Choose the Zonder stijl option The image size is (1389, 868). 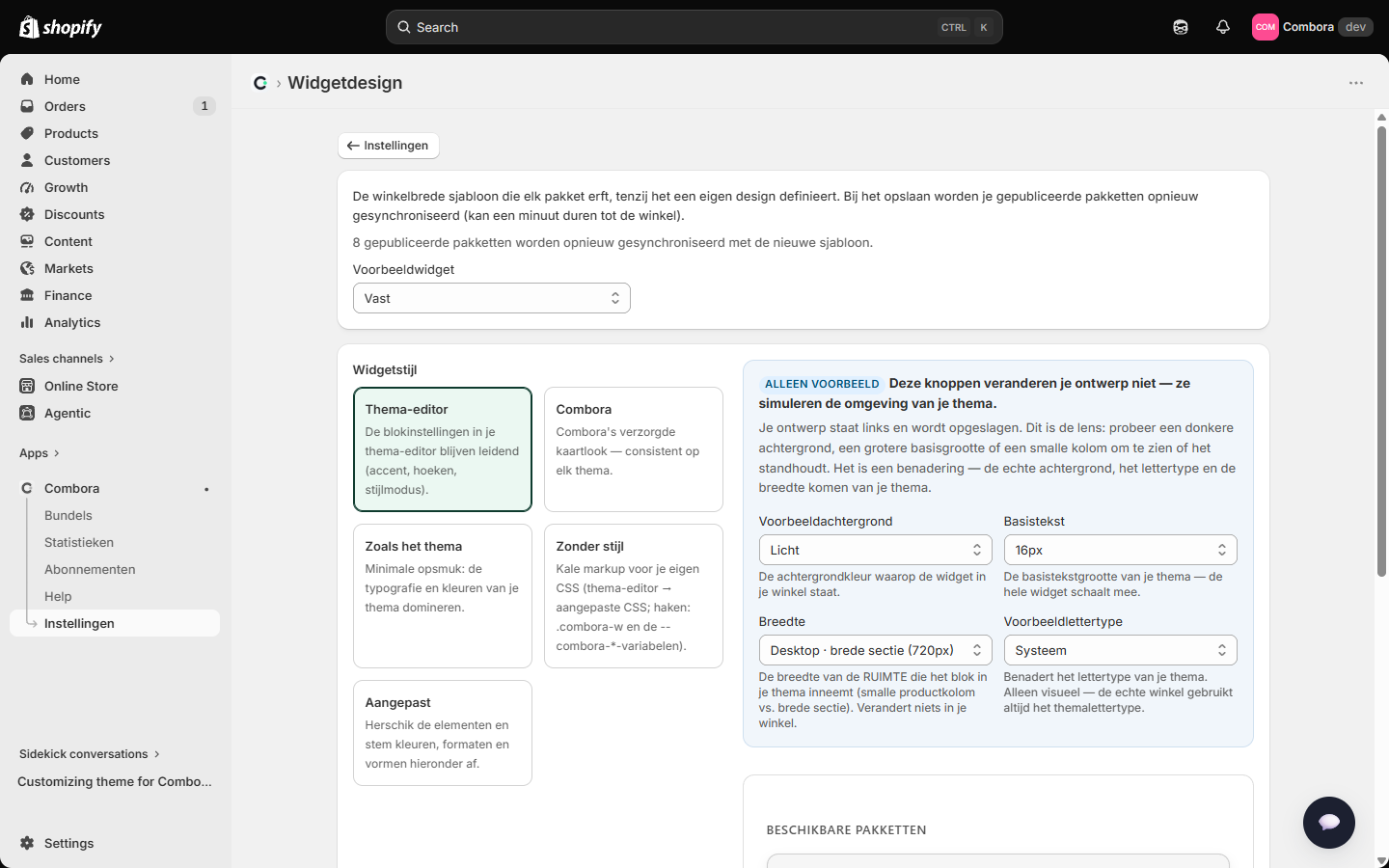(634, 596)
